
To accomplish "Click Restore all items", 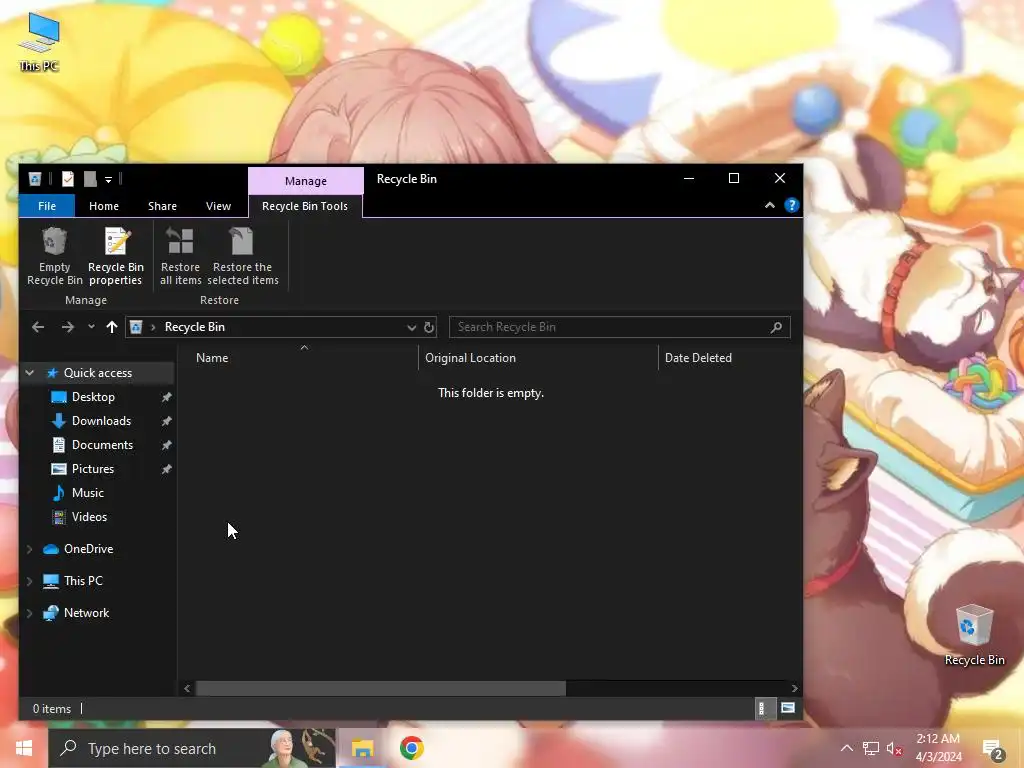I will [x=180, y=256].
